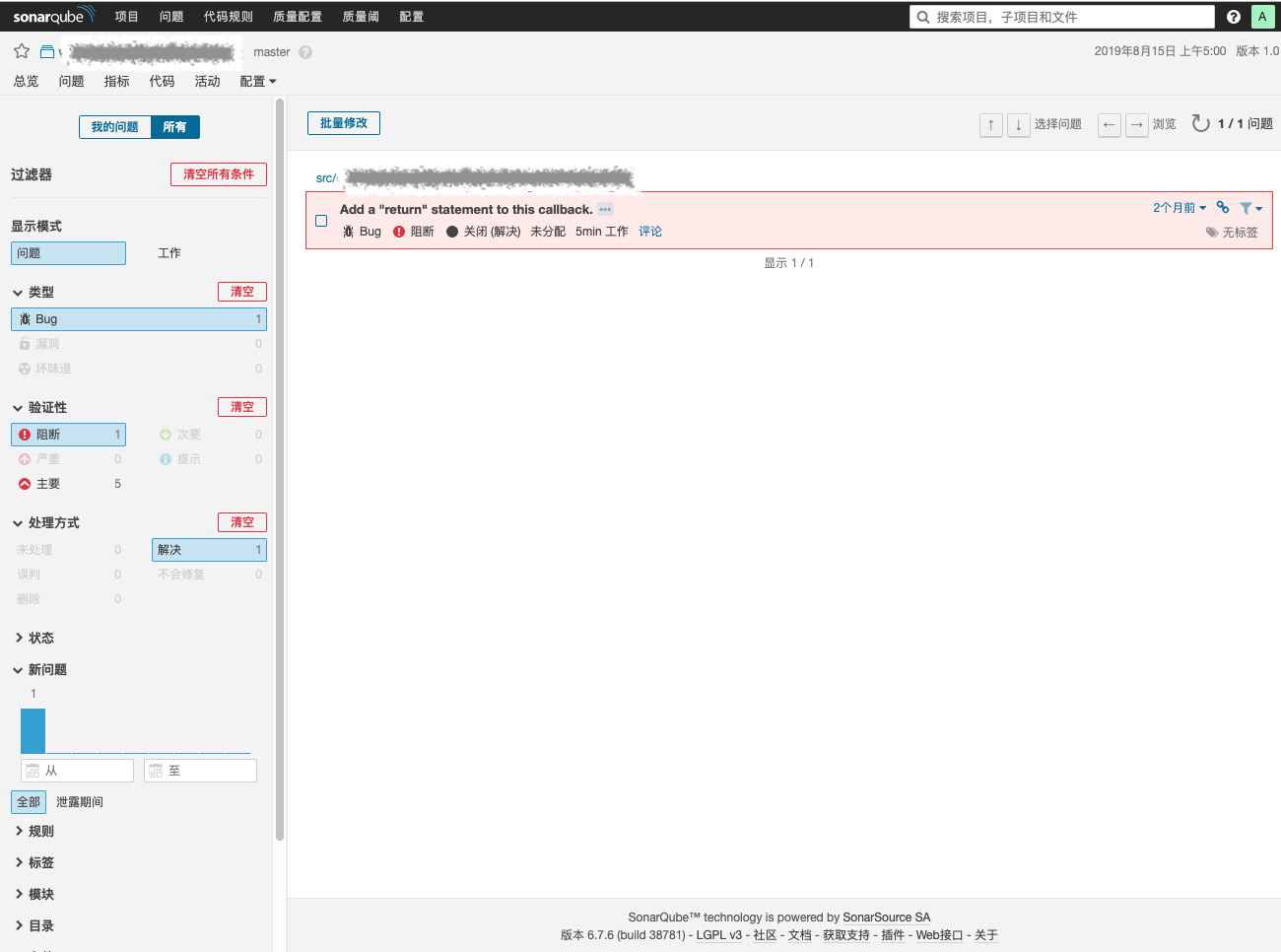Click the ellipsis next to the issue message
The image size is (1281, 952).
click(x=605, y=209)
